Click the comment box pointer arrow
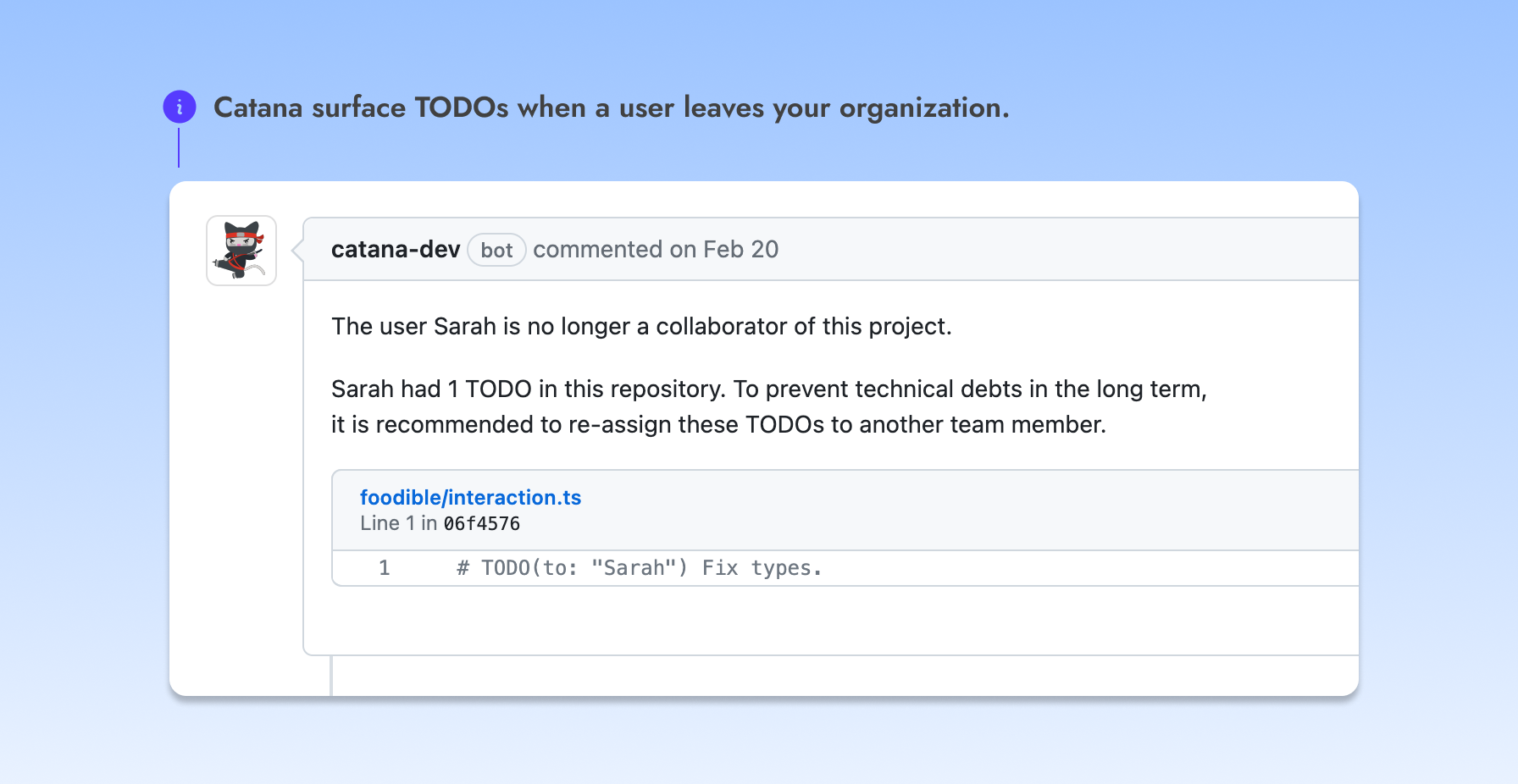This screenshot has width=1518, height=784. pyautogui.click(x=297, y=251)
